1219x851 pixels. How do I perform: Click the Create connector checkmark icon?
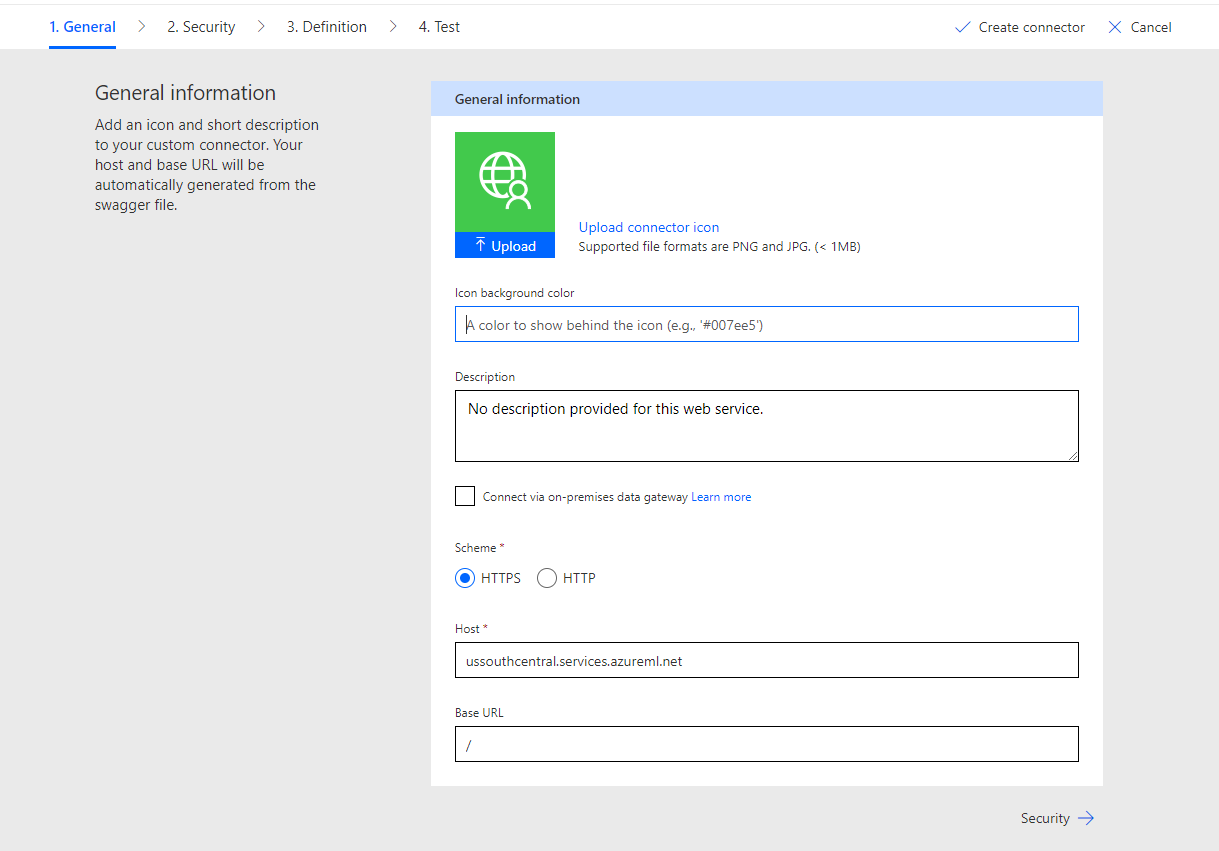[961, 27]
